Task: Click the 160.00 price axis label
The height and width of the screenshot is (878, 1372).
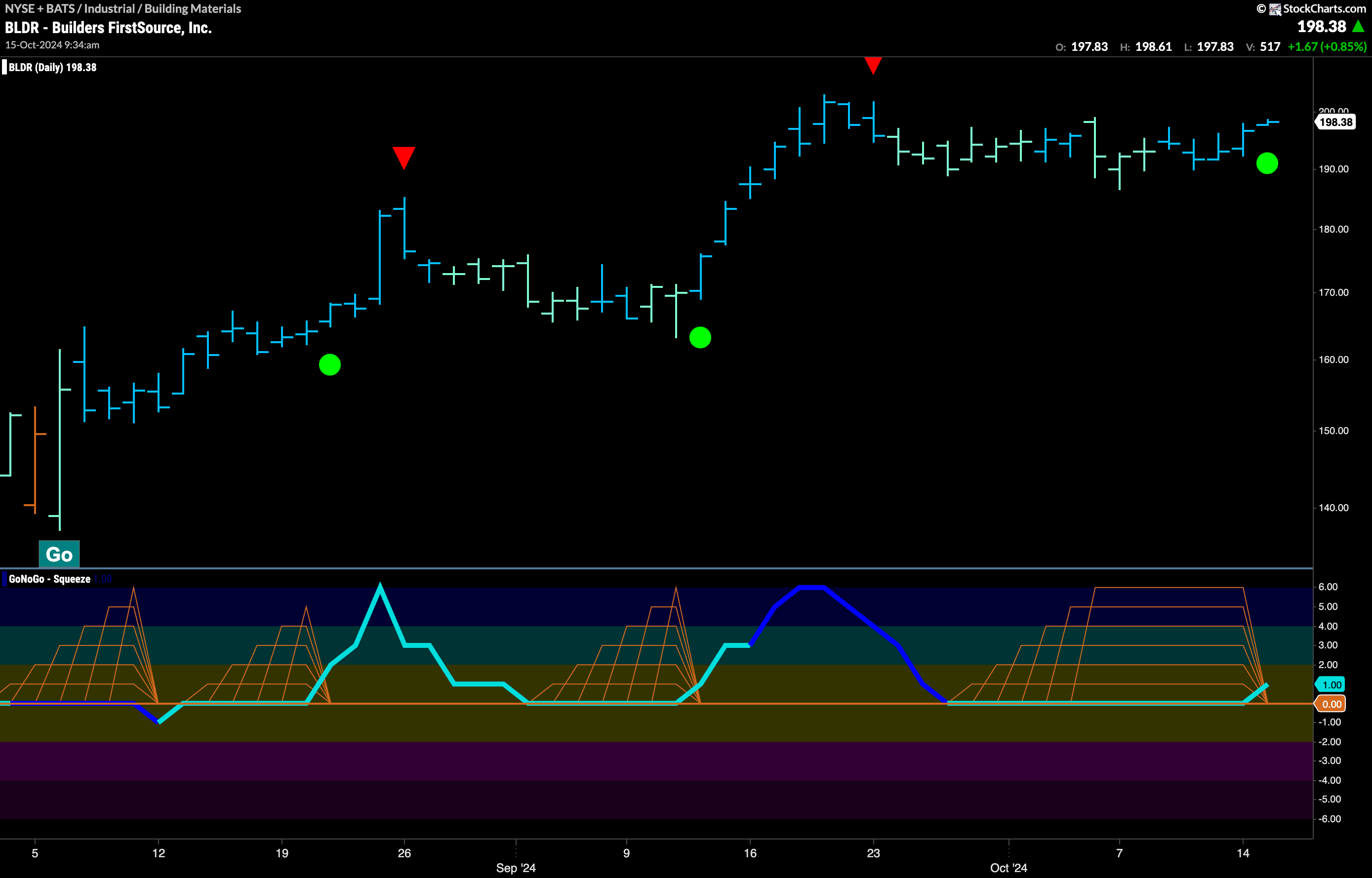Action: click(x=1333, y=360)
